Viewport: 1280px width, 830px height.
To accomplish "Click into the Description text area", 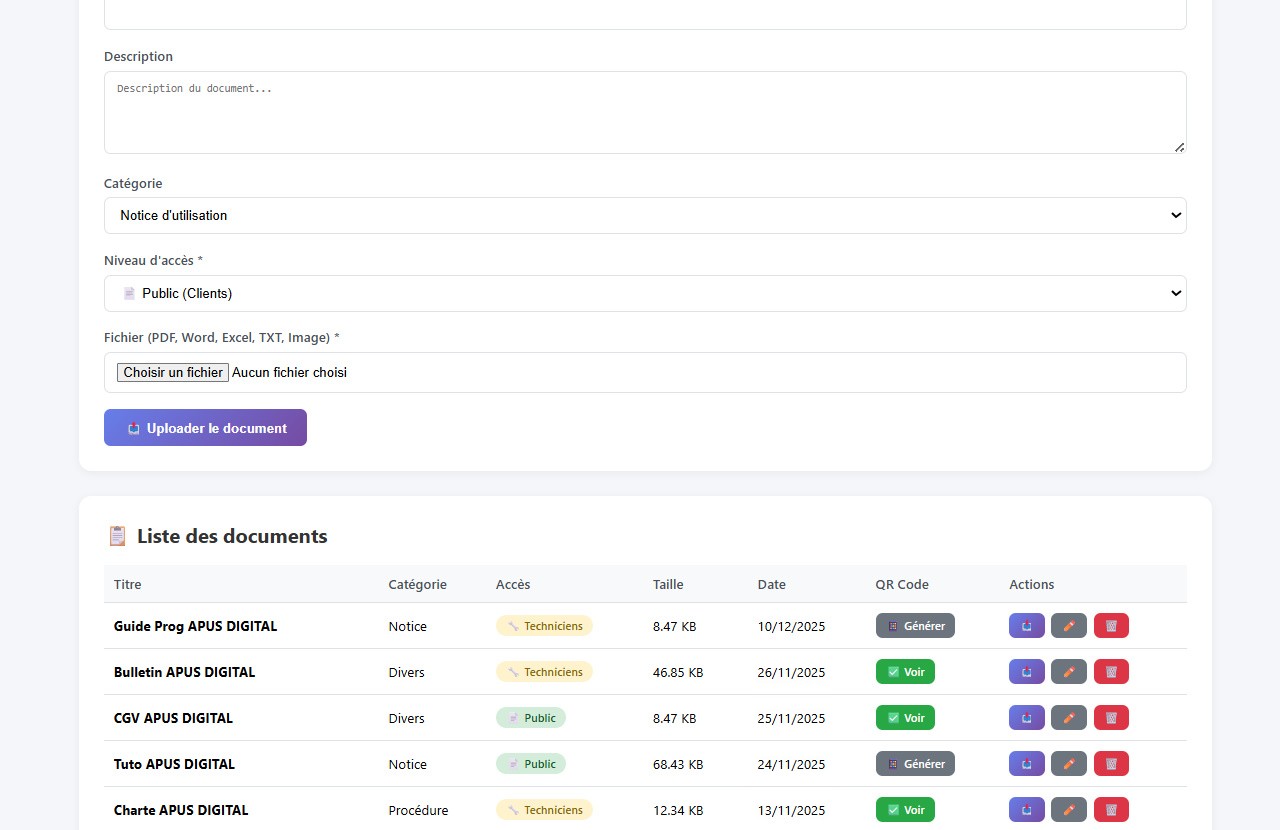I will [x=645, y=112].
